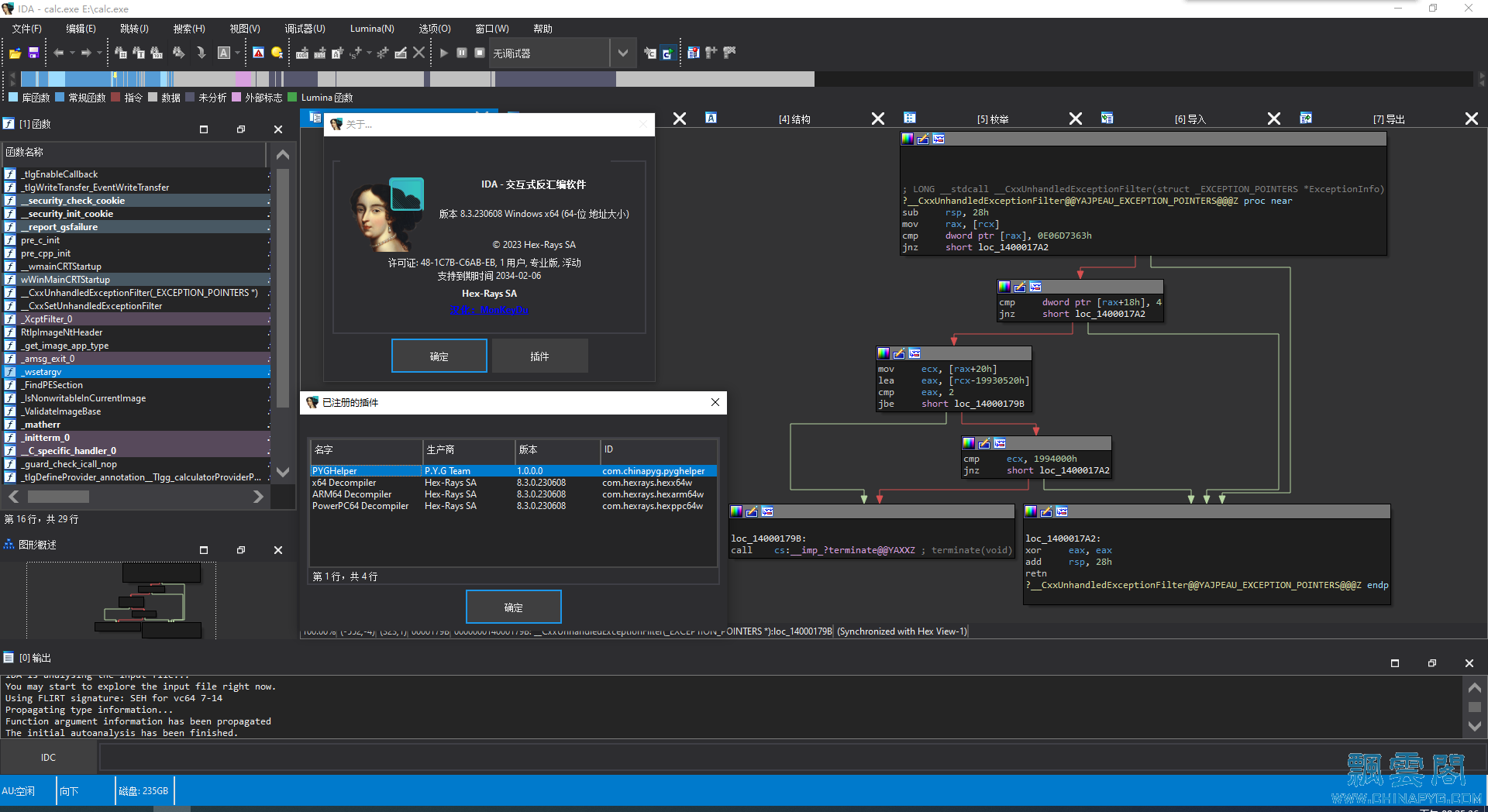This screenshot has width=1488, height=812.
Task: Click the 外部标志 pink legend swatch
Action: (x=236, y=97)
